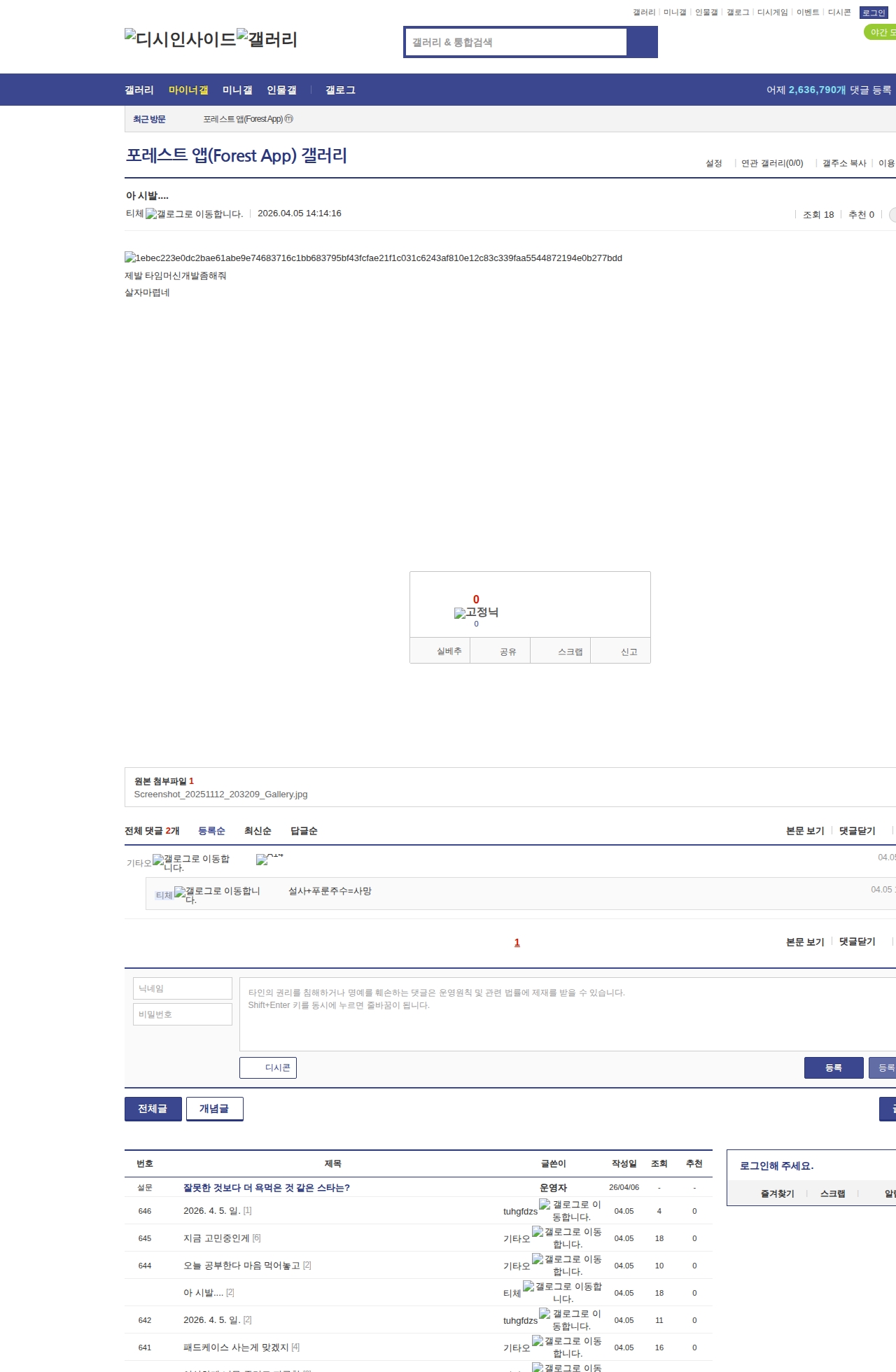Image resolution: width=896 pixels, height=1372 pixels.
Task: Open the gallery 설정 link
Action: pyautogui.click(x=713, y=163)
